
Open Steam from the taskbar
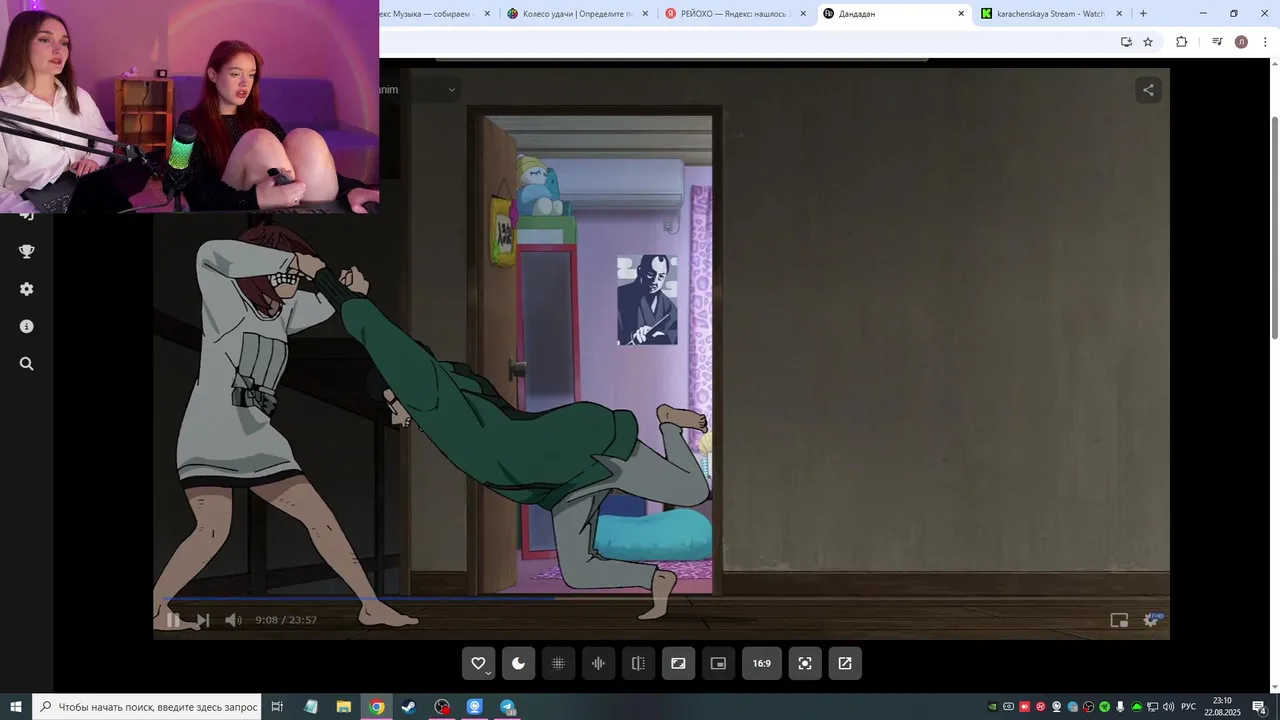pyautogui.click(x=409, y=707)
